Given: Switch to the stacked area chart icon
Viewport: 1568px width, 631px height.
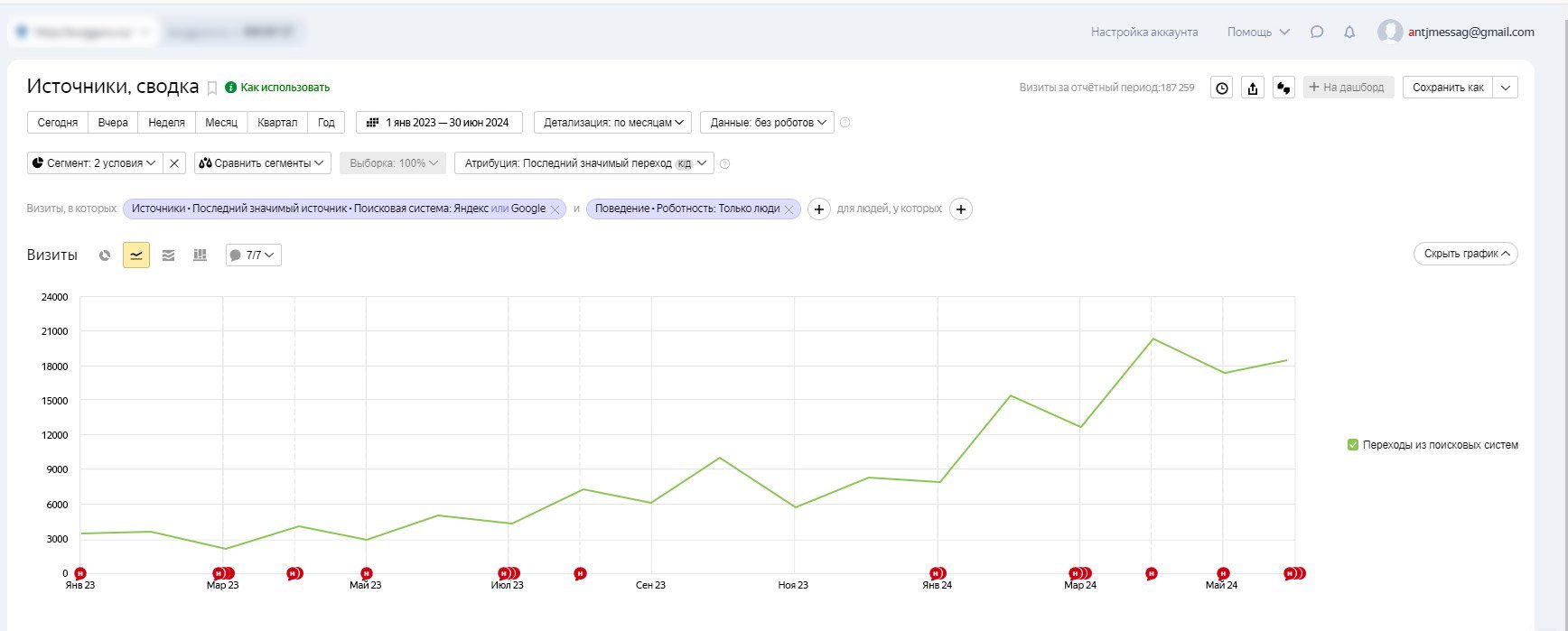Looking at the screenshot, I should (x=168, y=255).
